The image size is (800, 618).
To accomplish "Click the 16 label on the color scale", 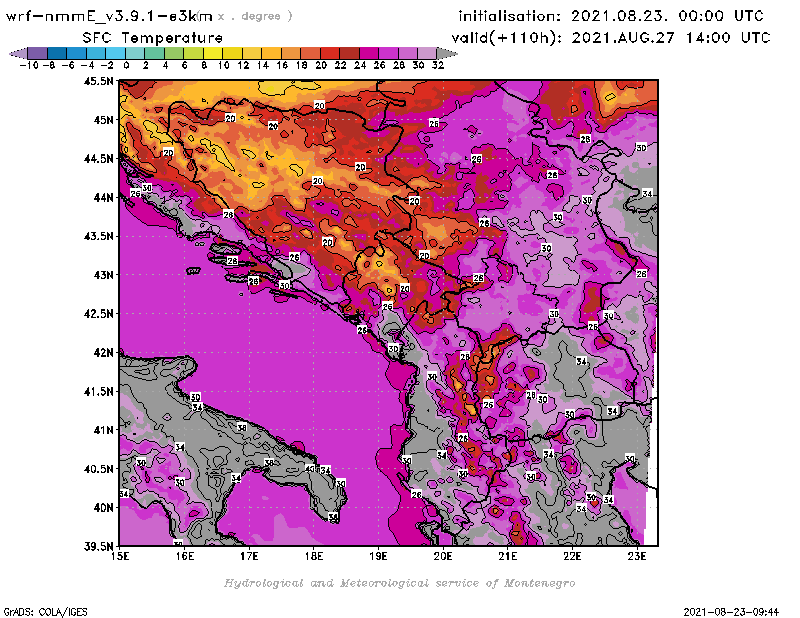I will coord(282,65).
